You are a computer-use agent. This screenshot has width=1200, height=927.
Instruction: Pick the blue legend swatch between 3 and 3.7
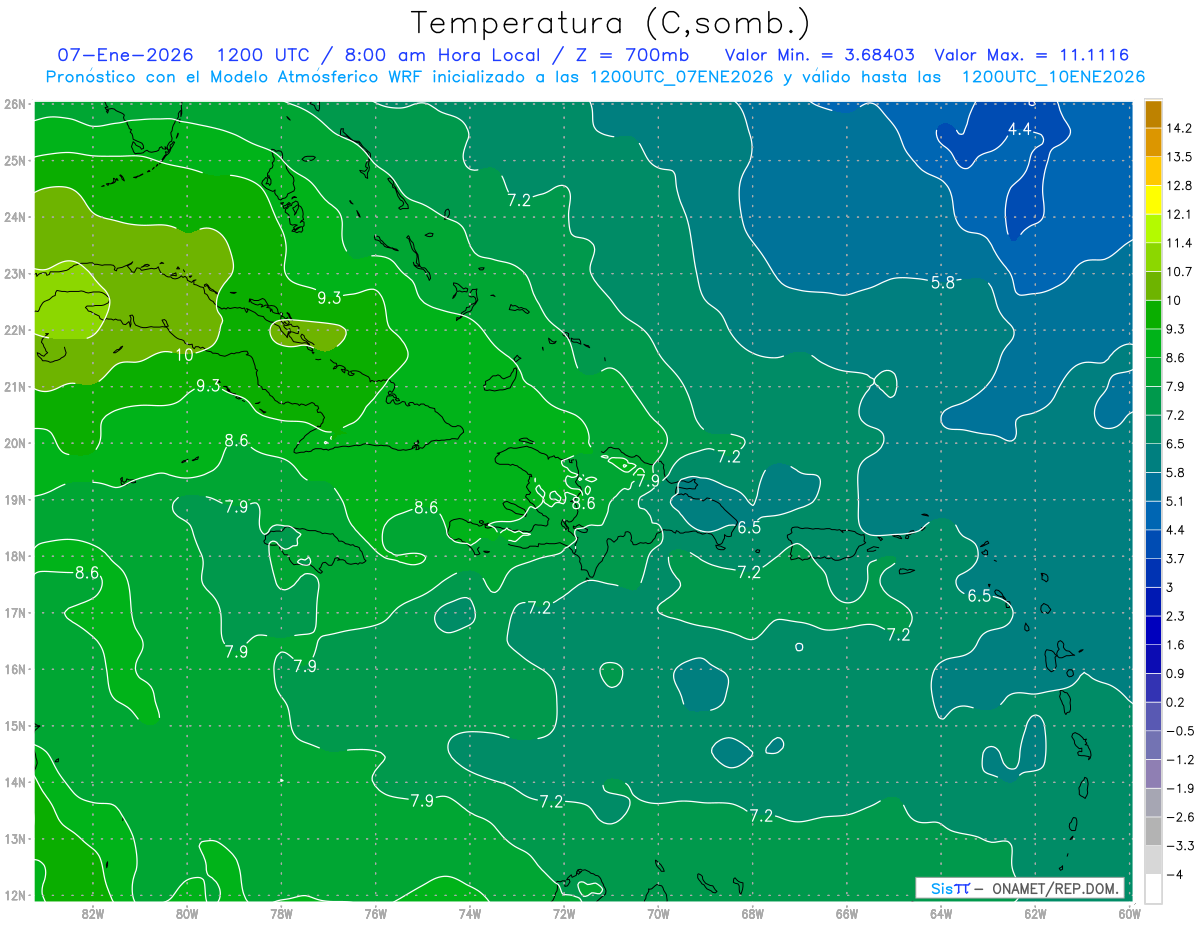(x=1153, y=573)
